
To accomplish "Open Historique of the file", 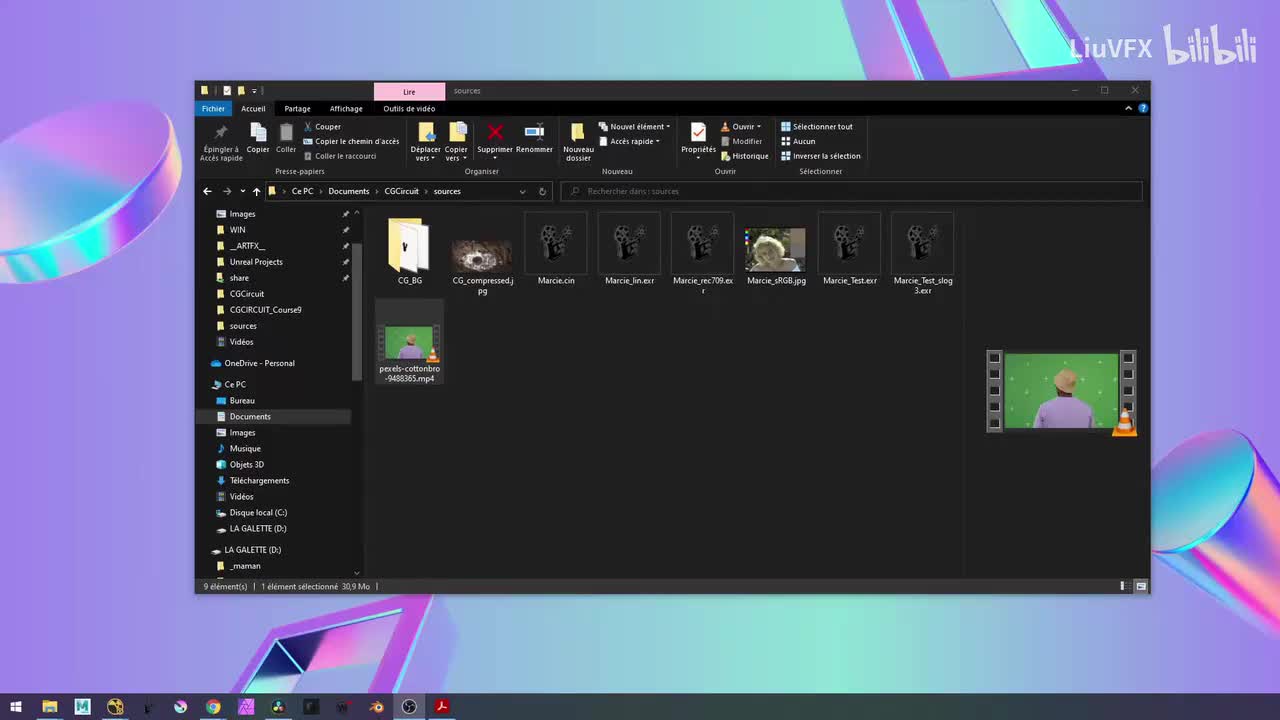I will pos(744,156).
